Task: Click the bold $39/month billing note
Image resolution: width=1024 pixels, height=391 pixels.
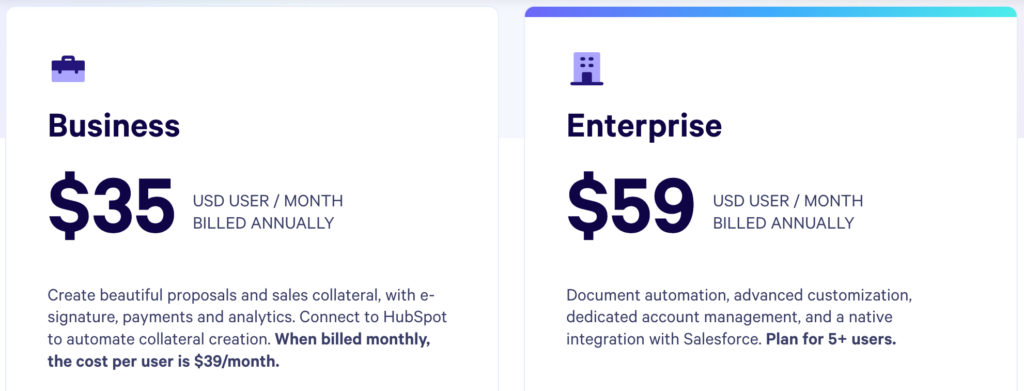Action: click(x=238, y=351)
